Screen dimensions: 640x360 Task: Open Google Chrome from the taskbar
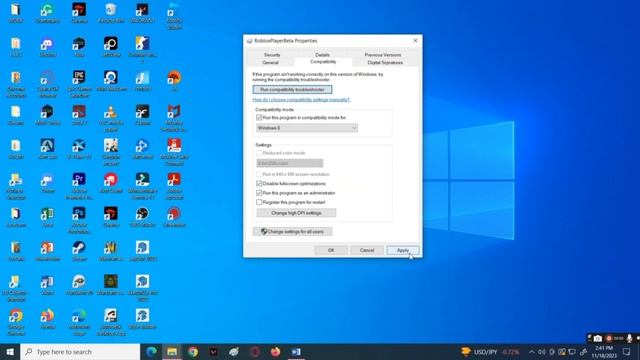coord(193,352)
